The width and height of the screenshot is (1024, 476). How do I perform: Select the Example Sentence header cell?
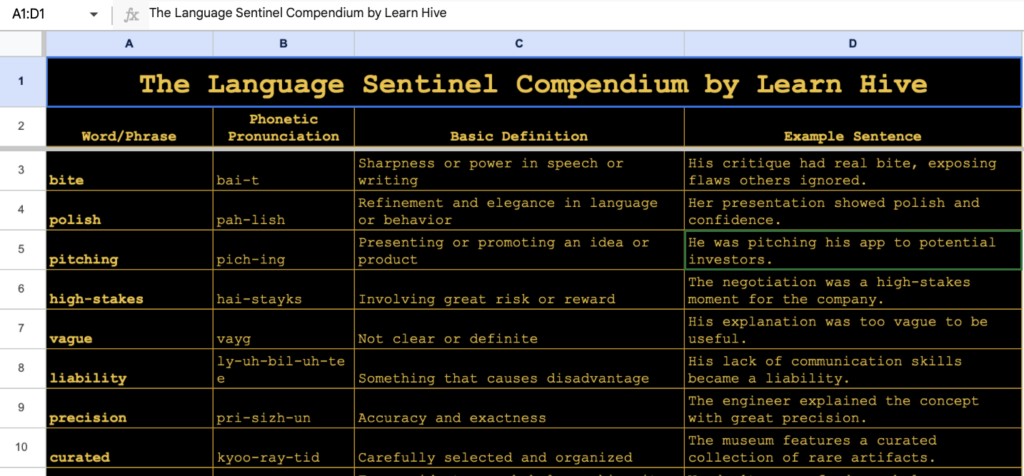coord(853,127)
